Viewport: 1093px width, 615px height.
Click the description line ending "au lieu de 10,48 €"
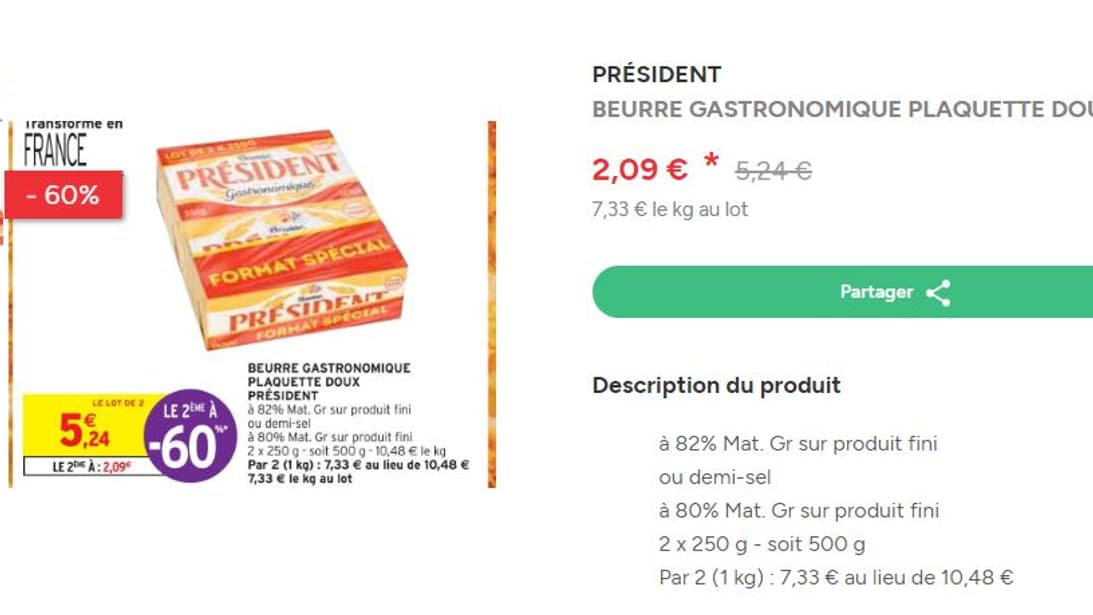click(x=836, y=578)
